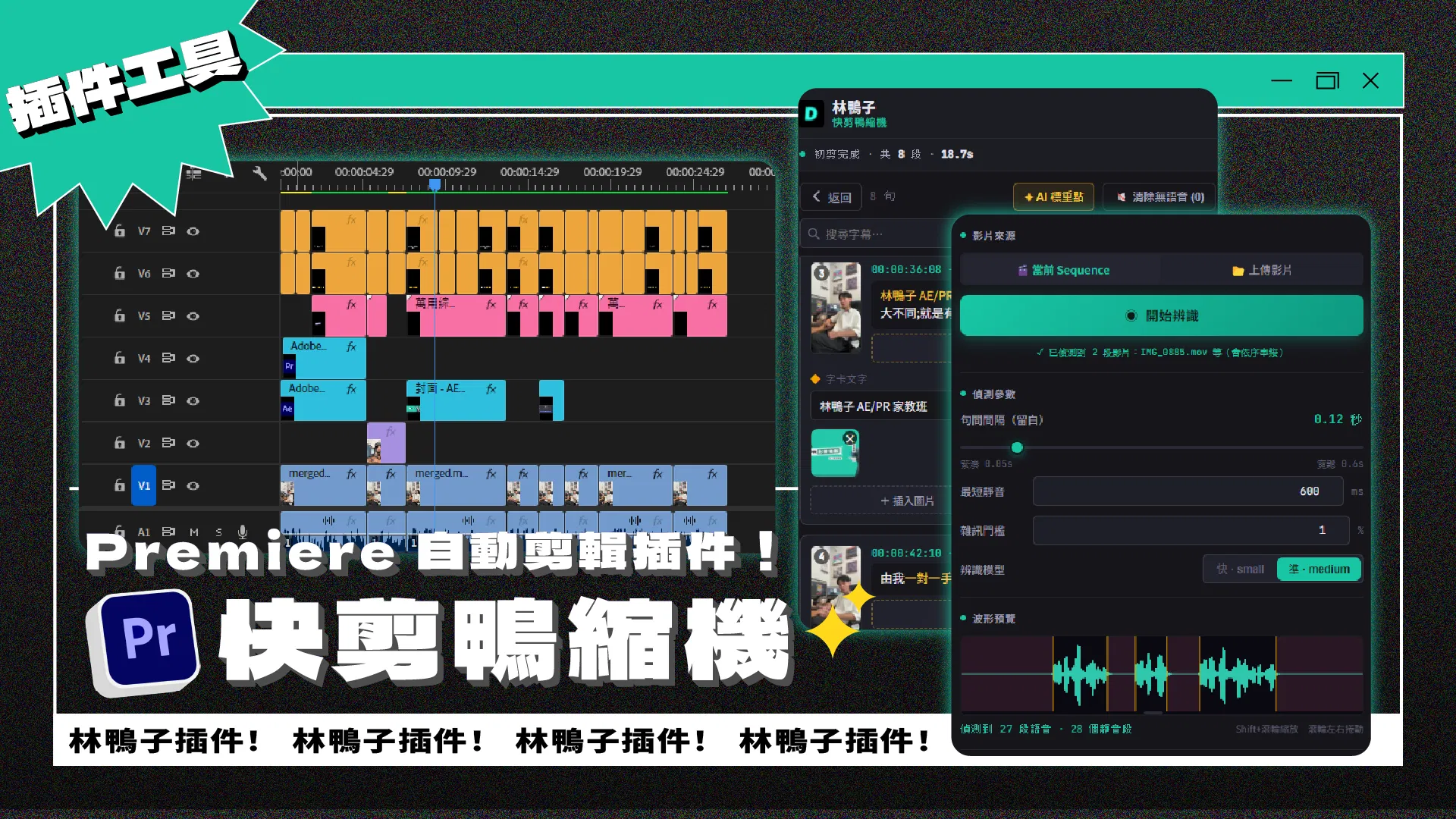Hide track V5 with its eye icon
The height and width of the screenshot is (819, 1456).
pyautogui.click(x=193, y=315)
